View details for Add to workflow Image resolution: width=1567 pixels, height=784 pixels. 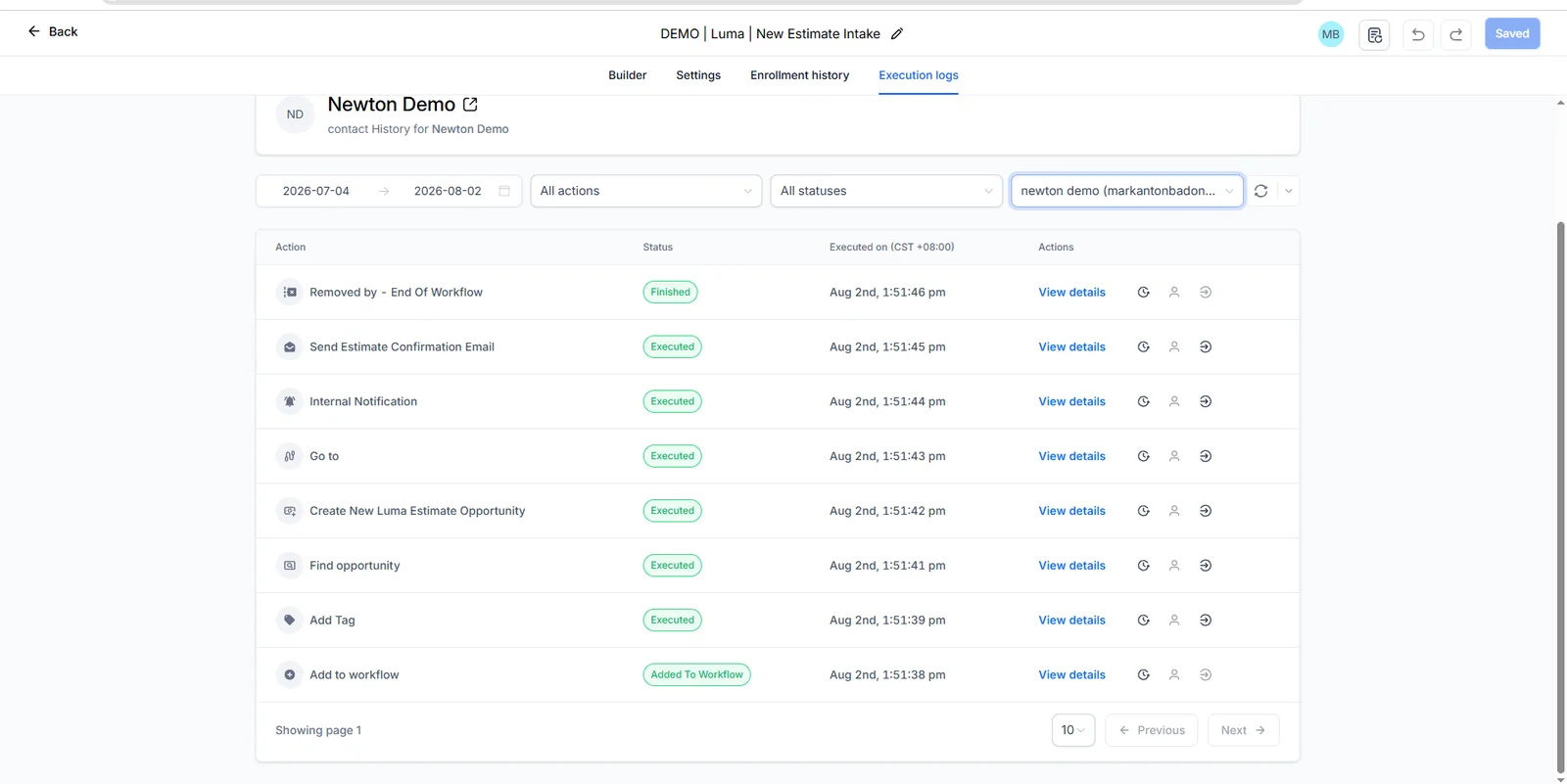click(x=1072, y=674)
